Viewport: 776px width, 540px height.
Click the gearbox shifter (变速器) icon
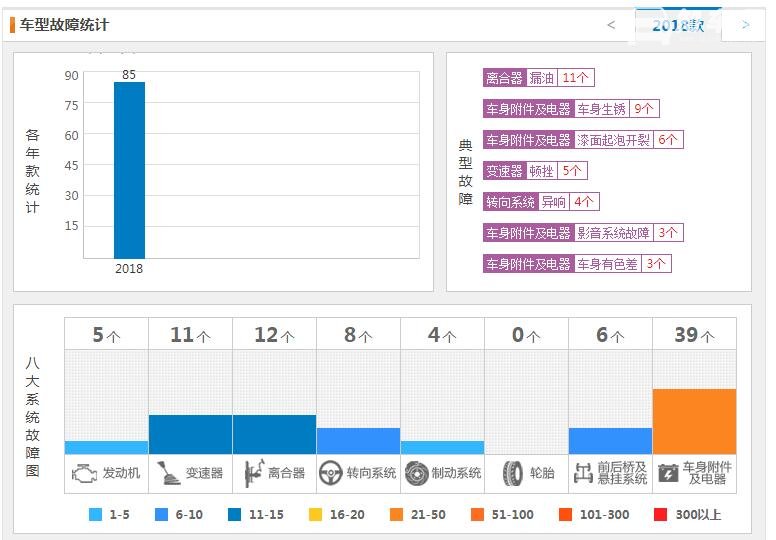[168, 473]
